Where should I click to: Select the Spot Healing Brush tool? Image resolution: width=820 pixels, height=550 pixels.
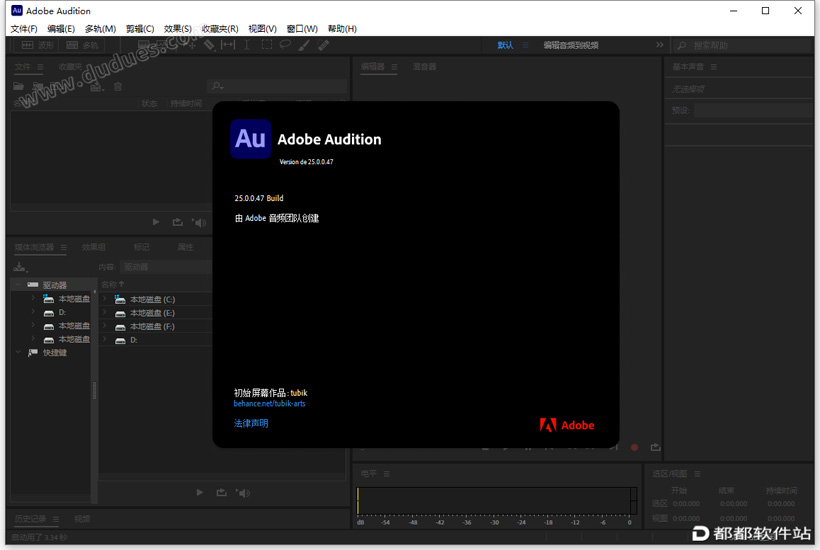(323, 45)
